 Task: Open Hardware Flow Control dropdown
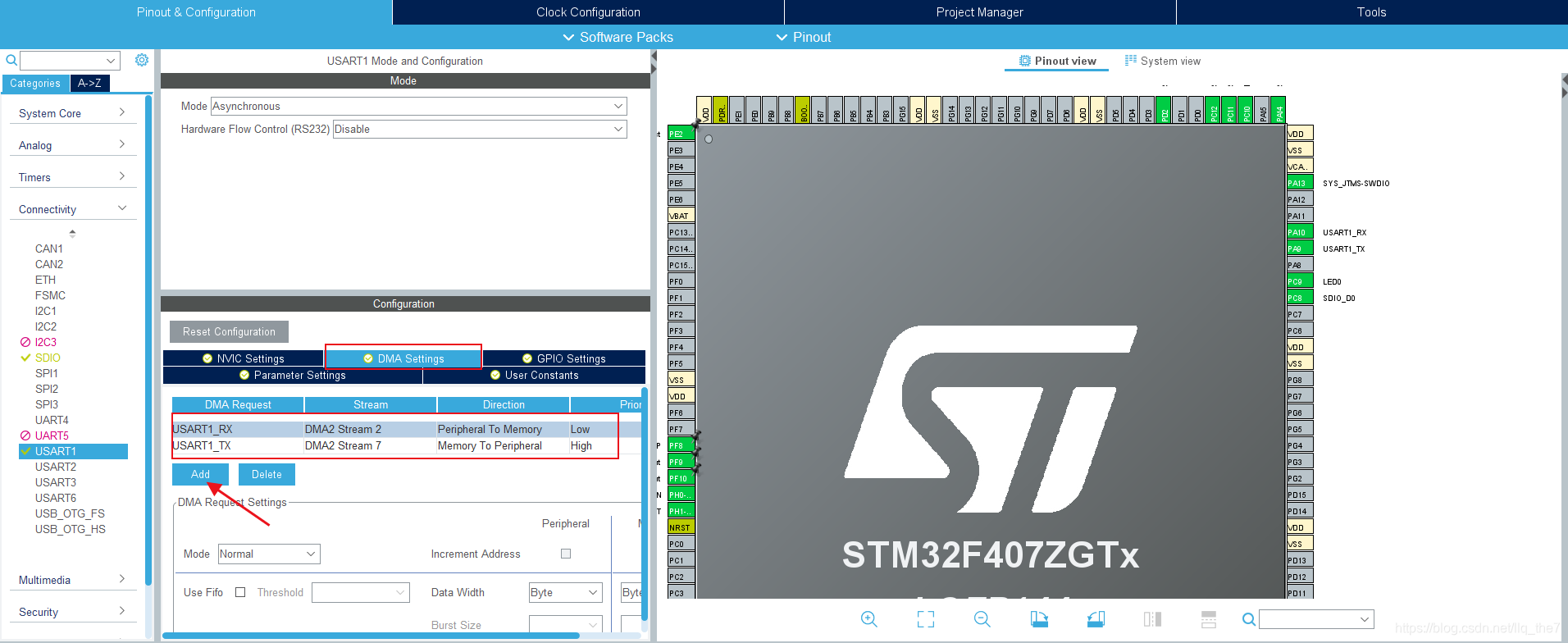480,129
